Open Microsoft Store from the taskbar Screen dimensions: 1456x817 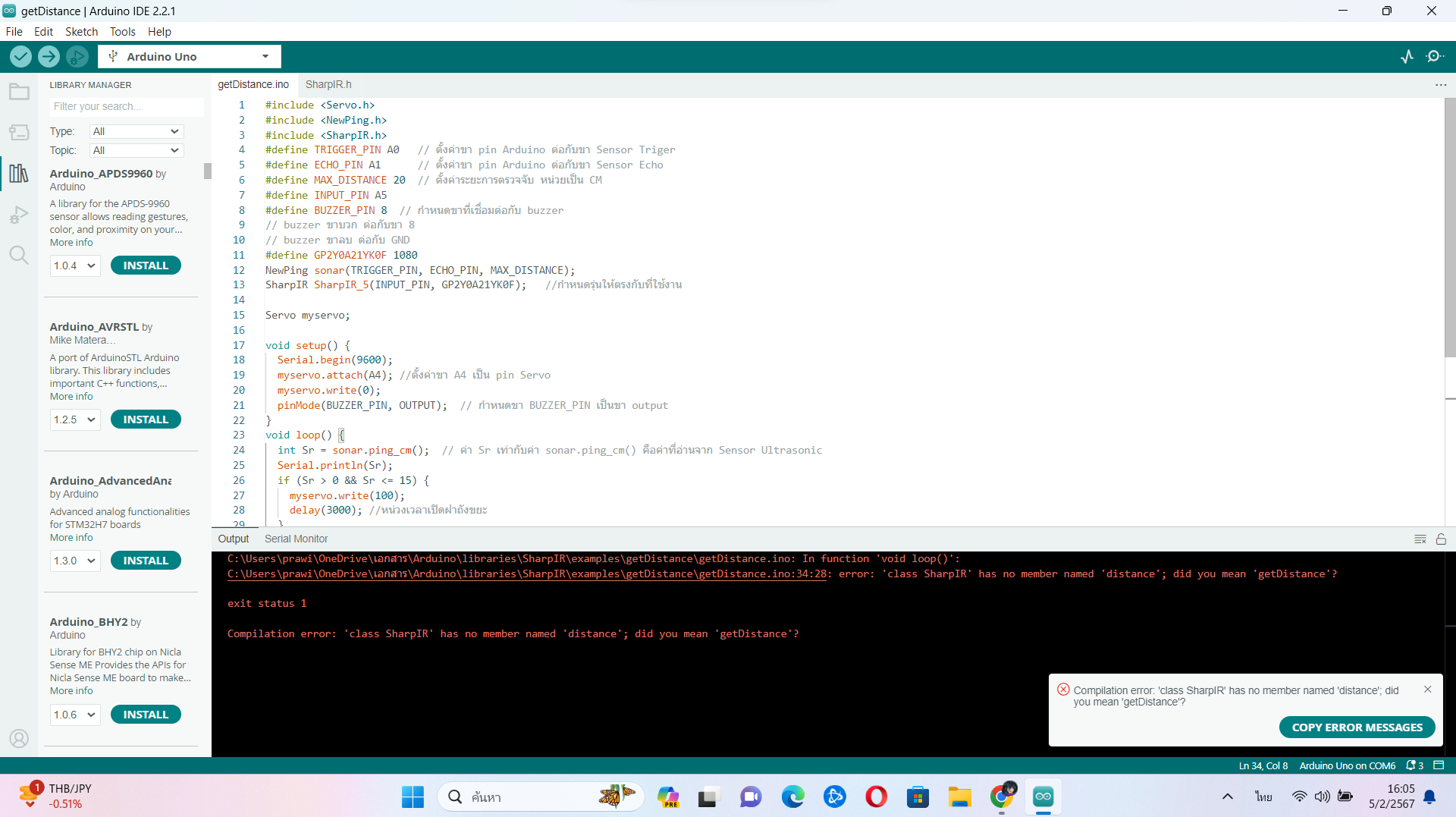918,797
